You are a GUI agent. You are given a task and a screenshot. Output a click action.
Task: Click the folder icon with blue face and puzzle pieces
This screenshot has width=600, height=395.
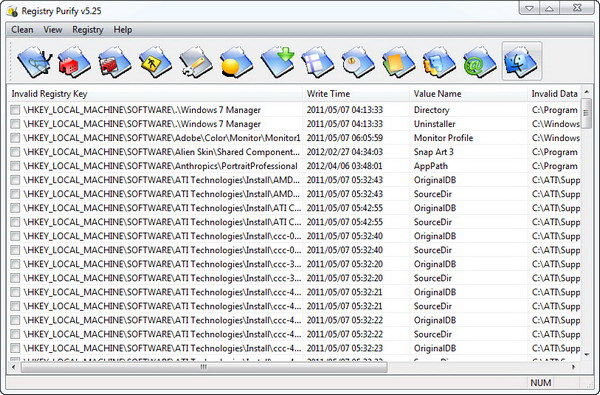[439, 62]
